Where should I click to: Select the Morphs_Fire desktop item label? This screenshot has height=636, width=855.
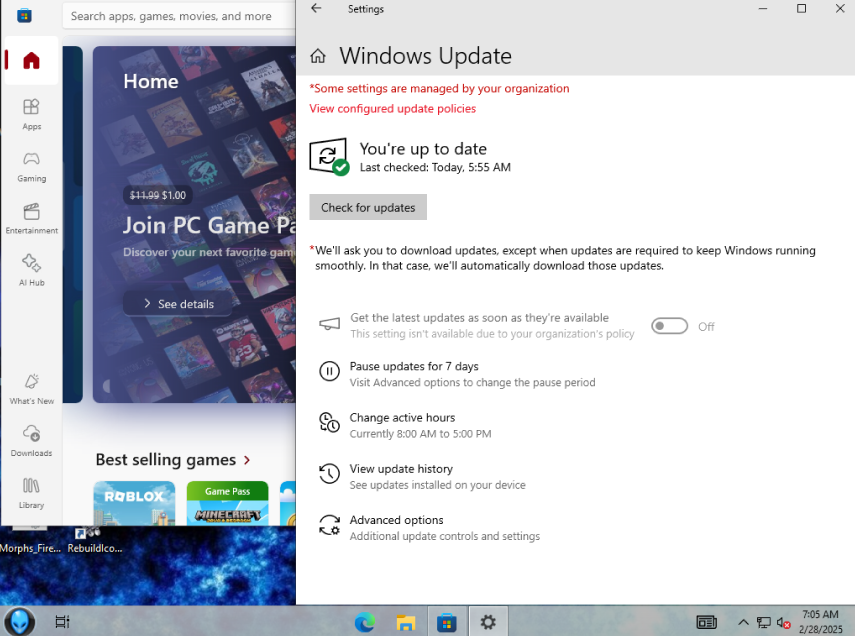(31, 548)
